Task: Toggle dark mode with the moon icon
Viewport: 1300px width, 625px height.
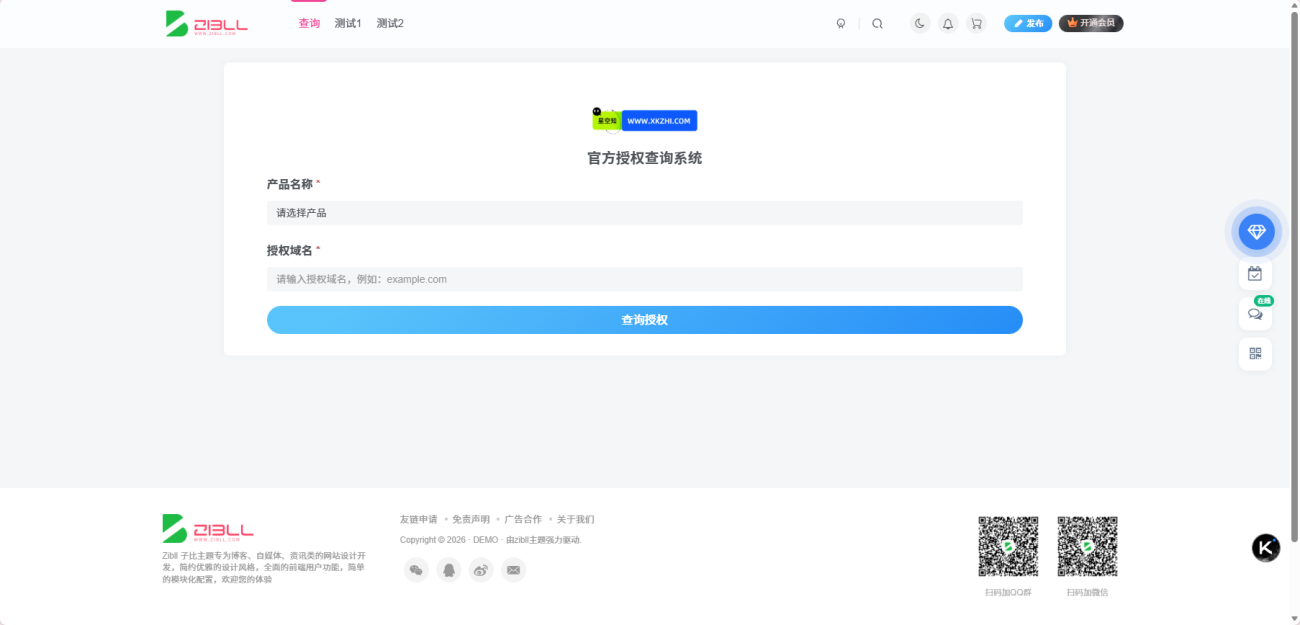Action: coord(919,23)
